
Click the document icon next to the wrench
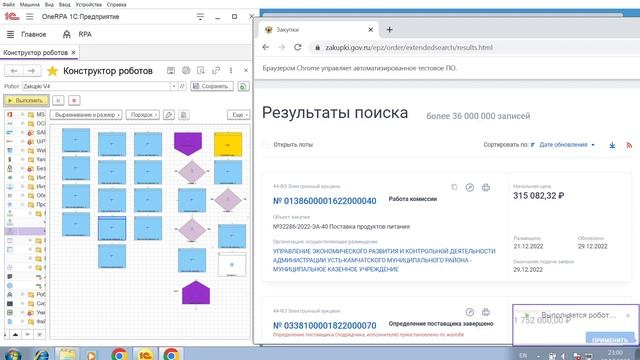(x=184, y=115)
